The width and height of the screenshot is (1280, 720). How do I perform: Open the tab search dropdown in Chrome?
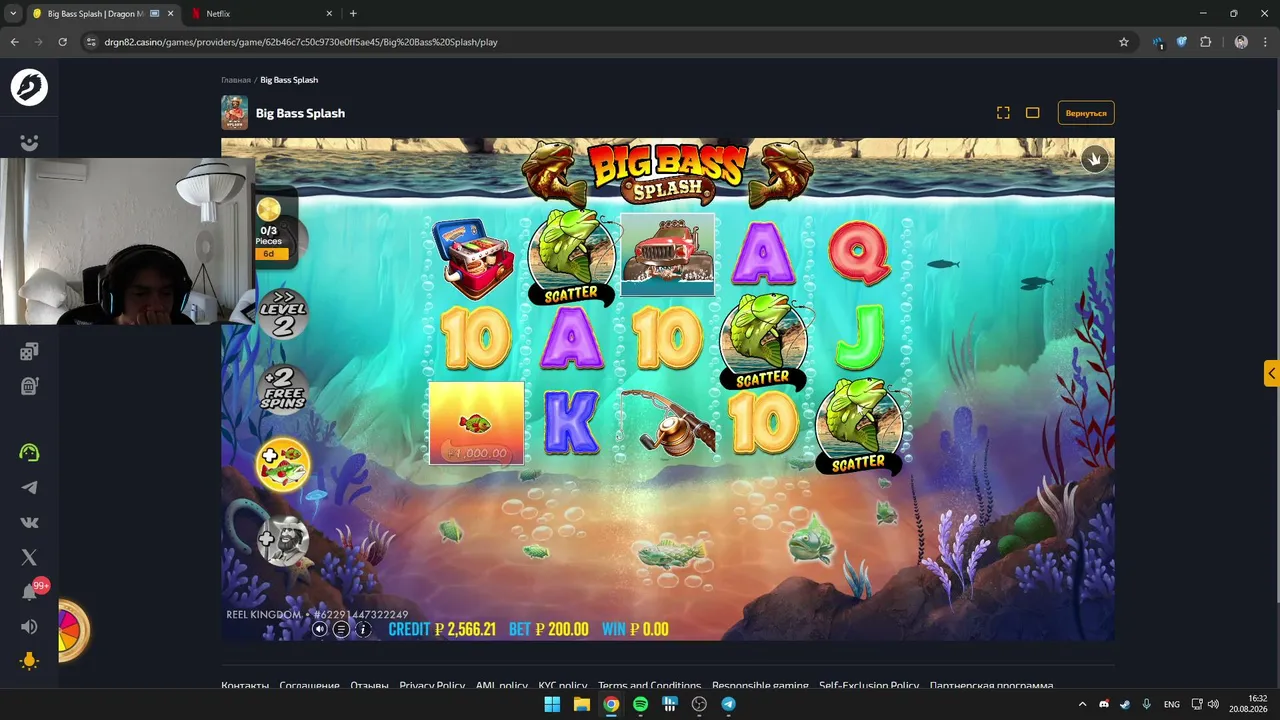pos(13,14)
